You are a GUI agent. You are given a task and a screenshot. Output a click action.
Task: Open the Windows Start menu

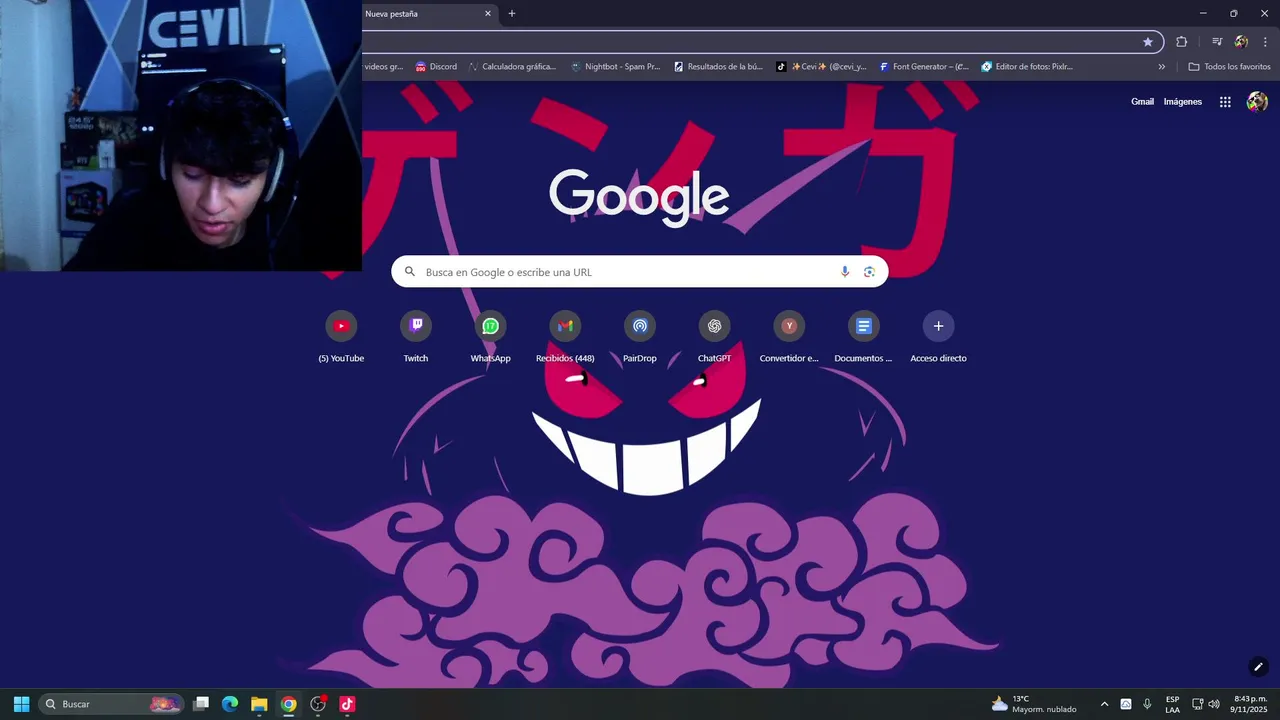(21, 704)
